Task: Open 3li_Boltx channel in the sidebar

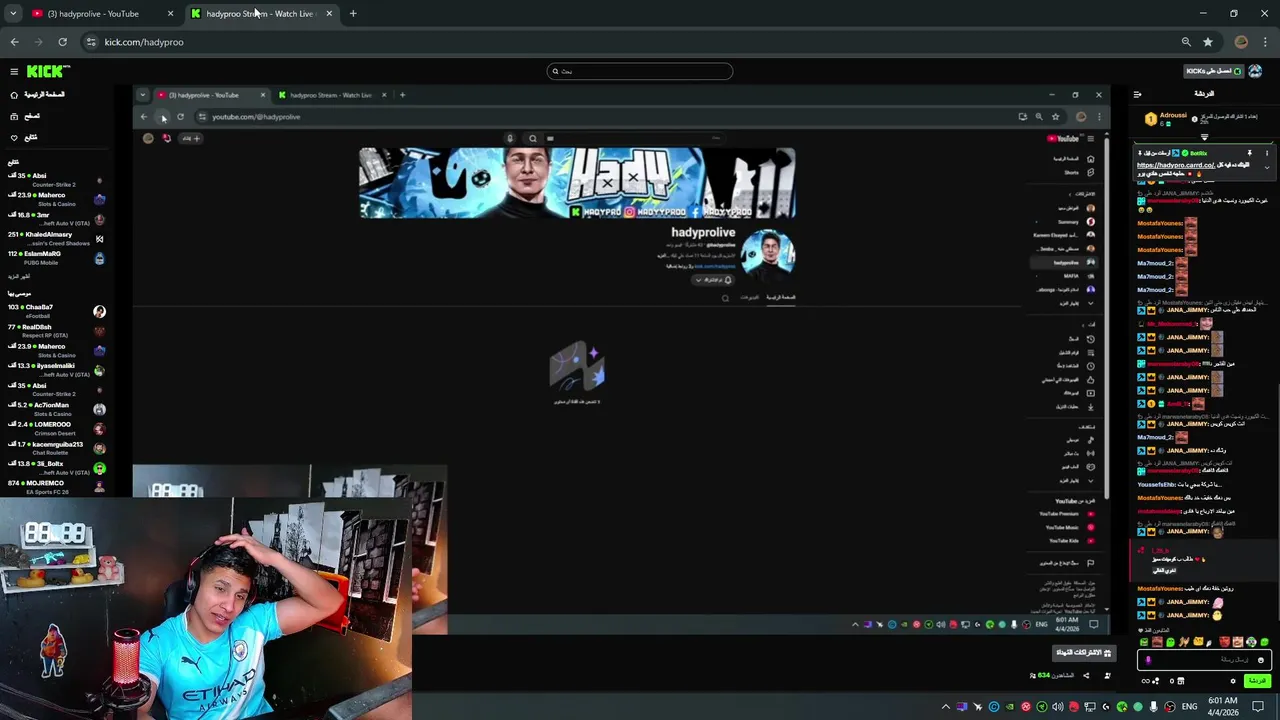Action: click(55, 467)
